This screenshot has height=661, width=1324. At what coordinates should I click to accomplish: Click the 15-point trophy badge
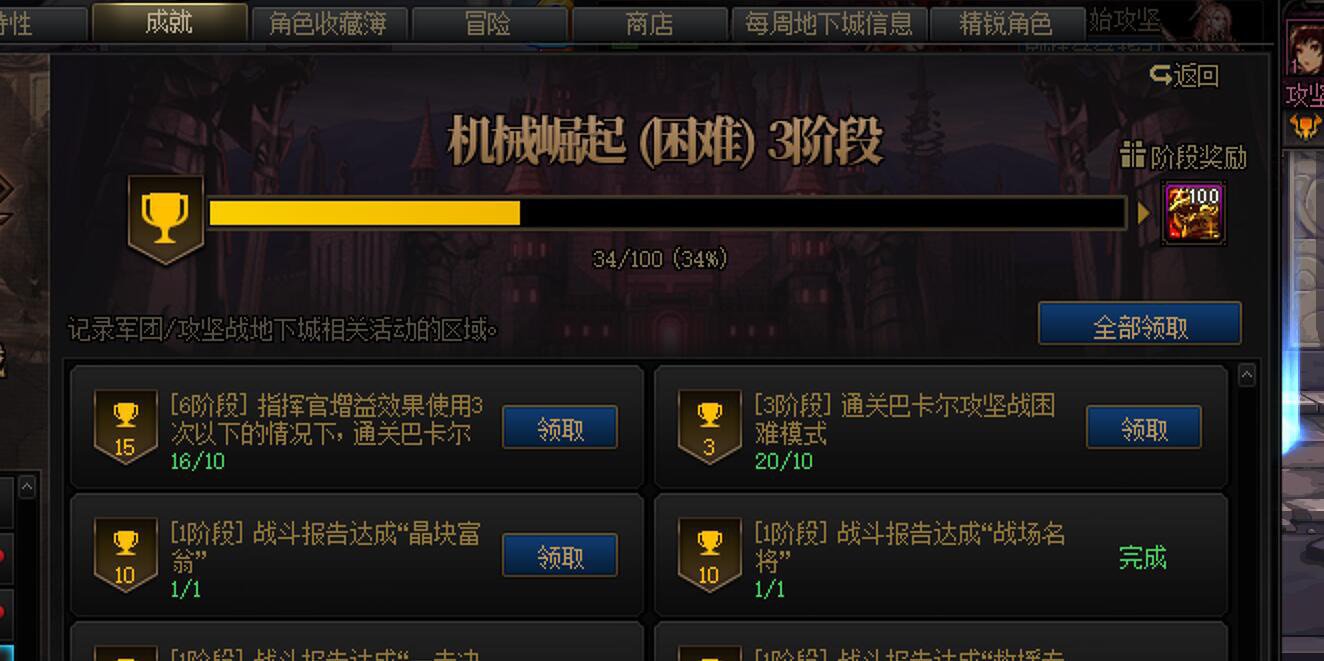(x=125, y=427)
